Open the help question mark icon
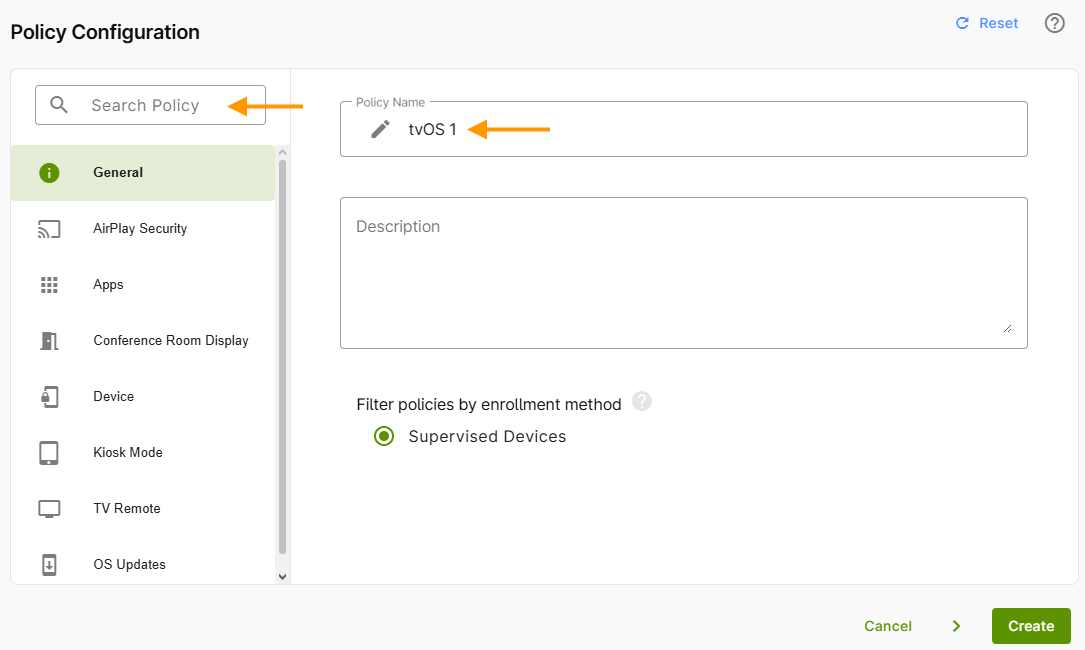 pyautogui.click(x=1054, y=24)
